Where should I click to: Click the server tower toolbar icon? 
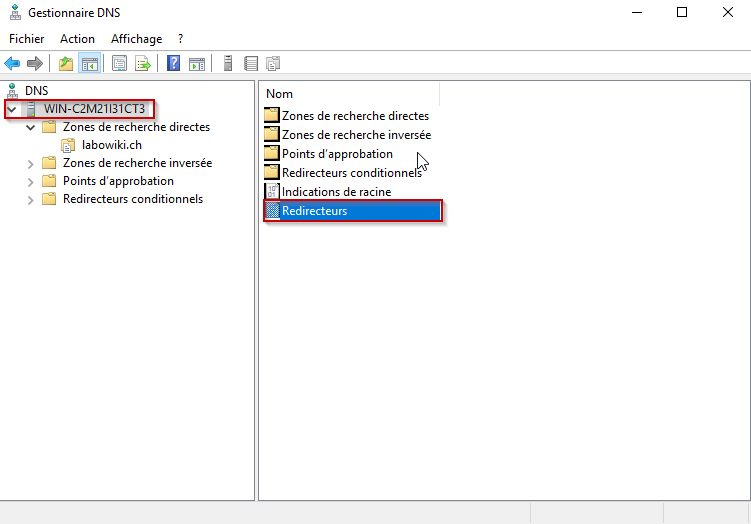coord(228,63)
